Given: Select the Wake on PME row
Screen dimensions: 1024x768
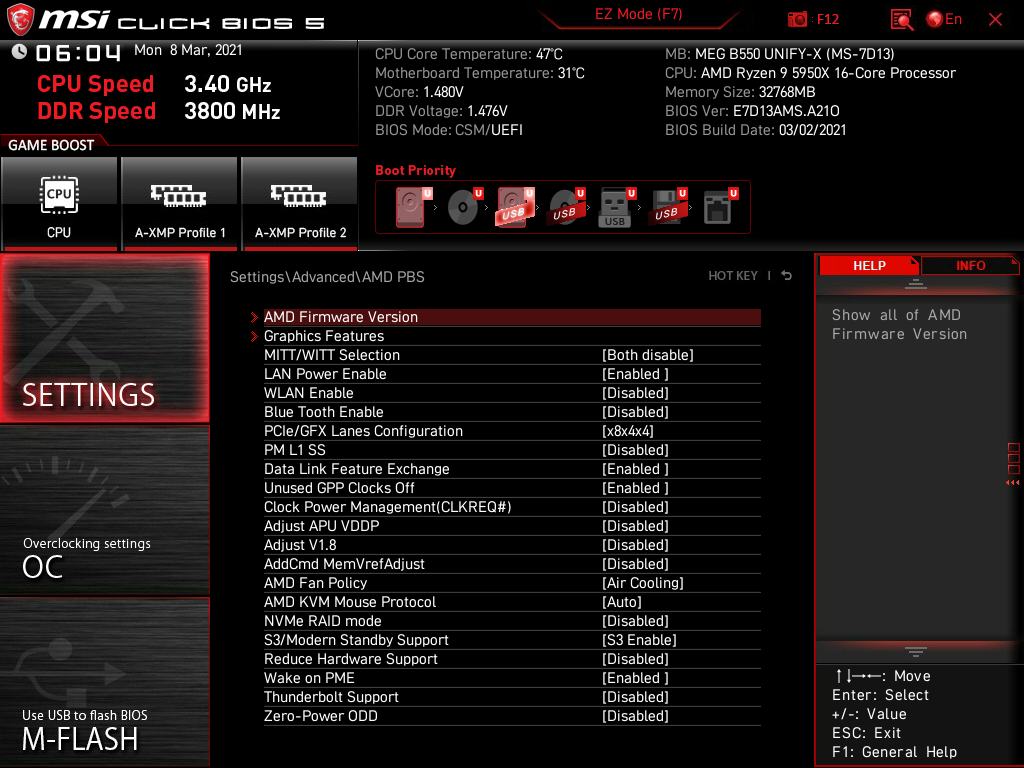Looking at the screenshot, I should pos(512,677).
